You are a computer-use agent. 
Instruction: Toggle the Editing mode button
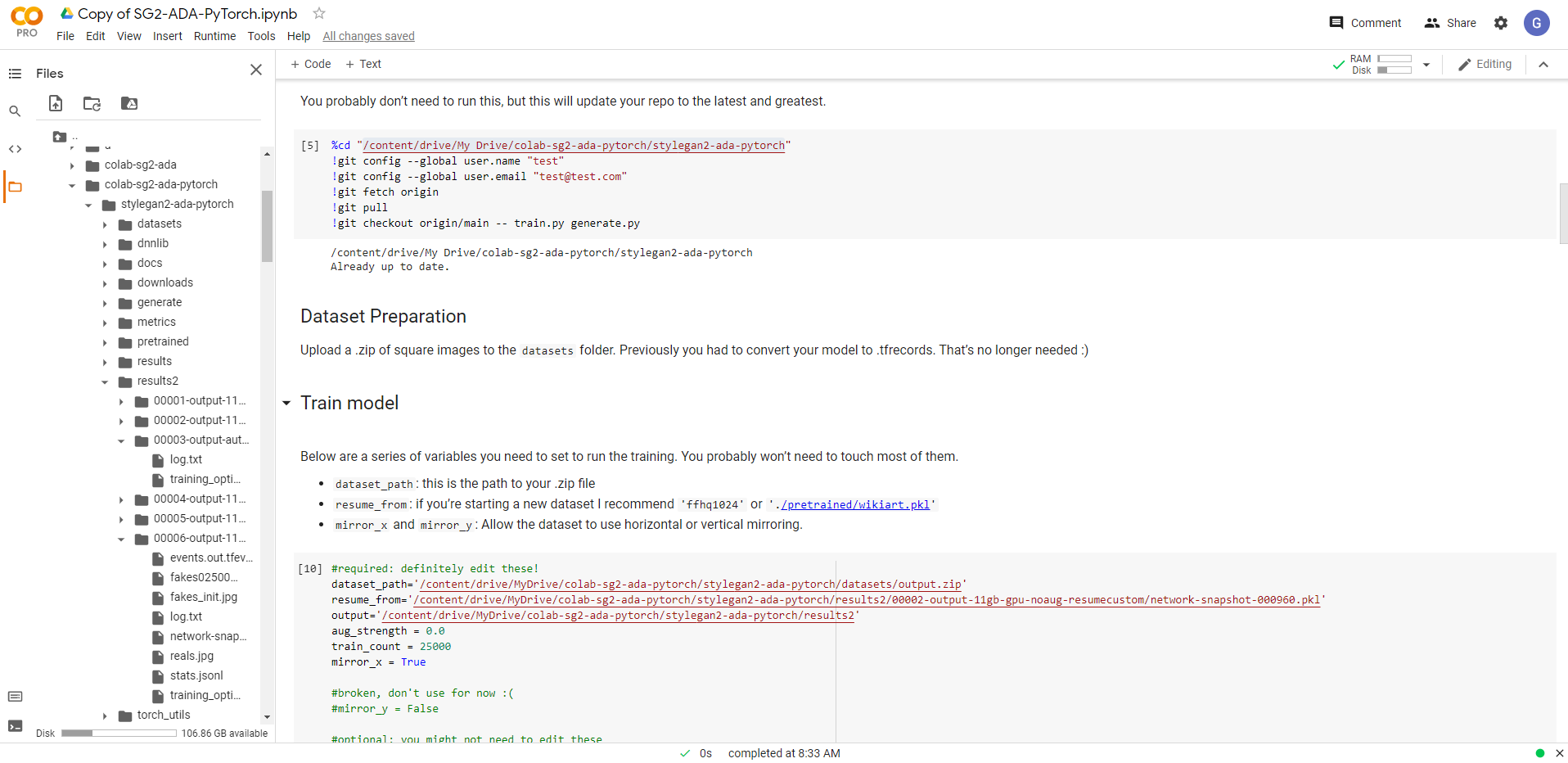pos(1485,65)
